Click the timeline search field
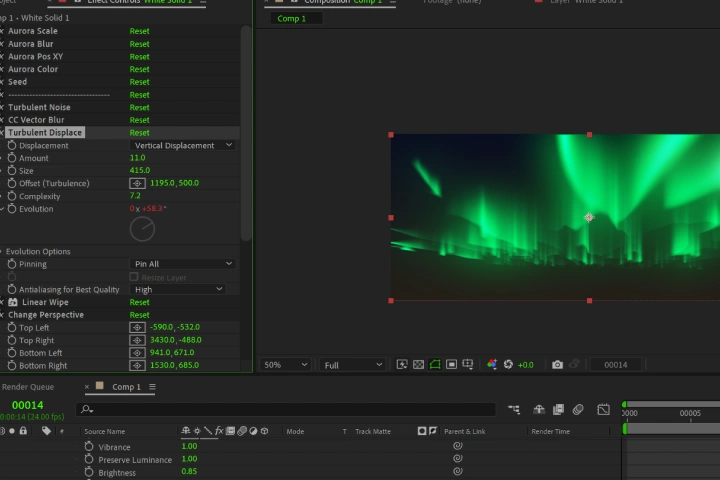 [286, 409]
